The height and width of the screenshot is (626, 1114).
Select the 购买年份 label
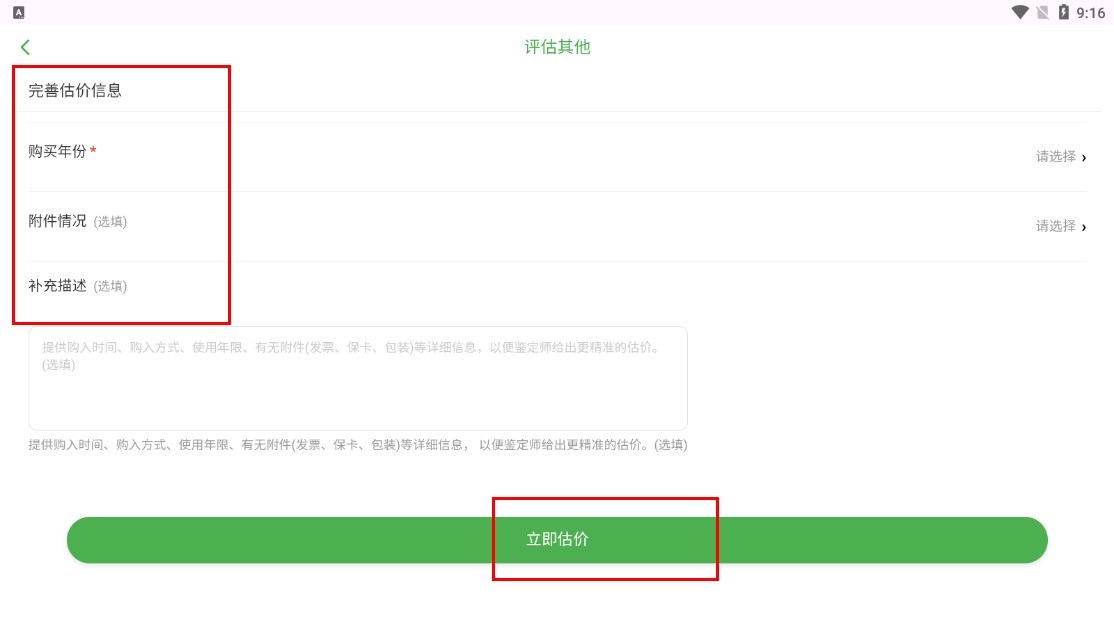pos(57,152)
